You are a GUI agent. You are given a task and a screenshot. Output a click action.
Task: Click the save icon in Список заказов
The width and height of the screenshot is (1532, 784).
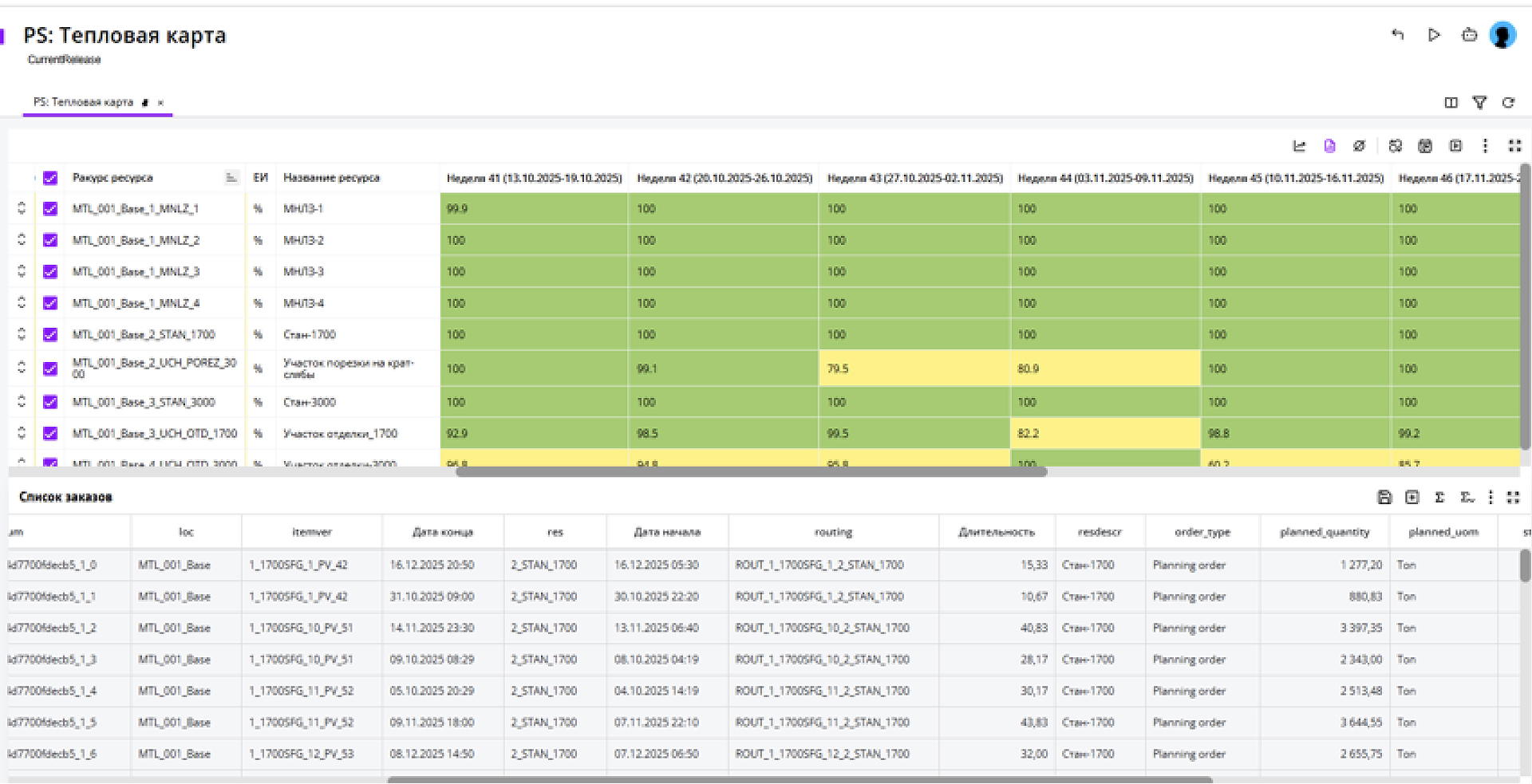tap(1384, 497)
